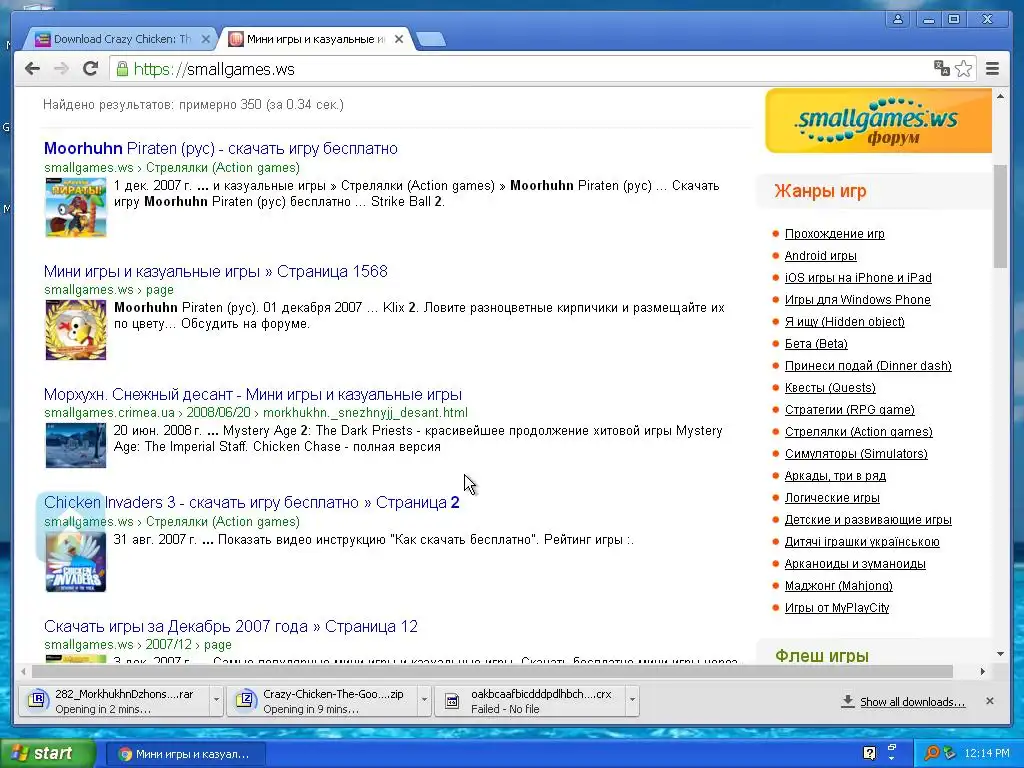This screenshot has height=768, width=1024.
Task: Open Стрелялки (Action games) sidebar link
Action: 858,432
